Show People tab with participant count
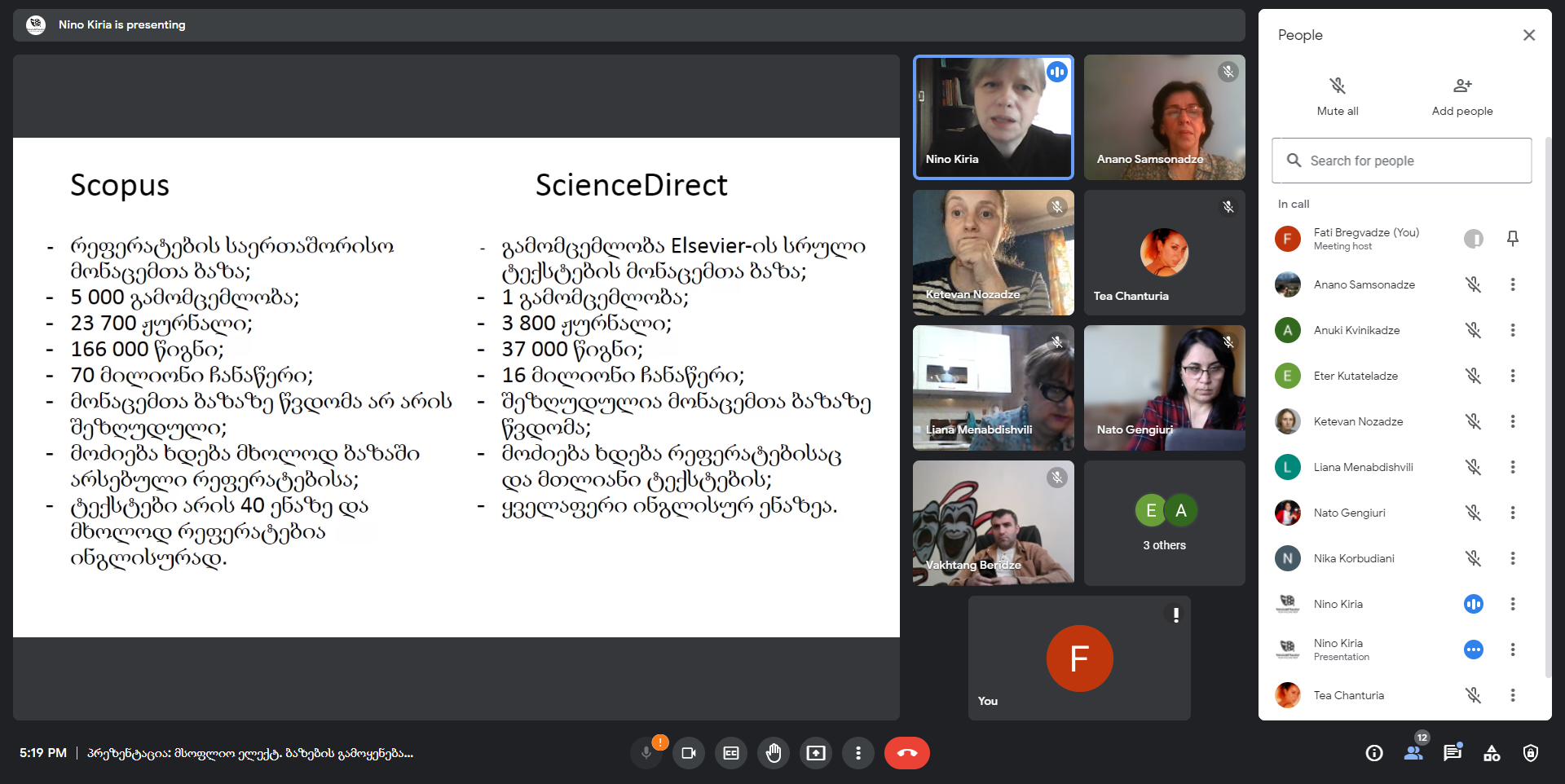 [x=1413, y=753]
